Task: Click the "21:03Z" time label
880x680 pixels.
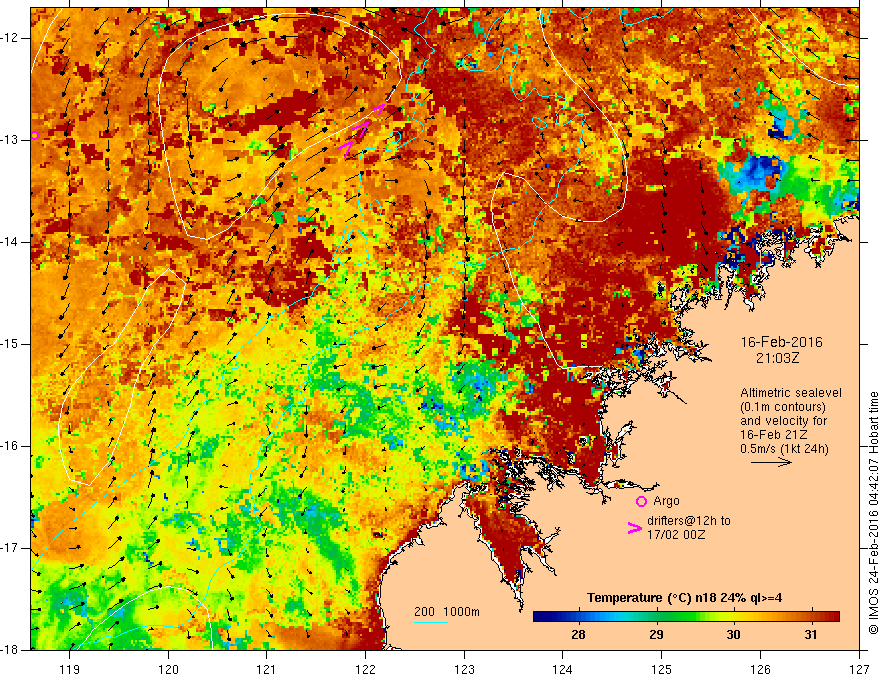Action: [x=777, y=357]
